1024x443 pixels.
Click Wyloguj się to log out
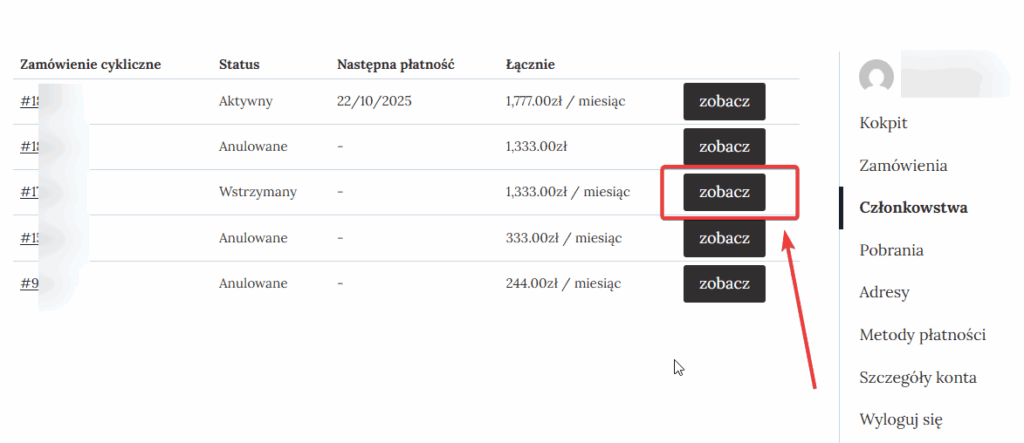tap(900, 420)
